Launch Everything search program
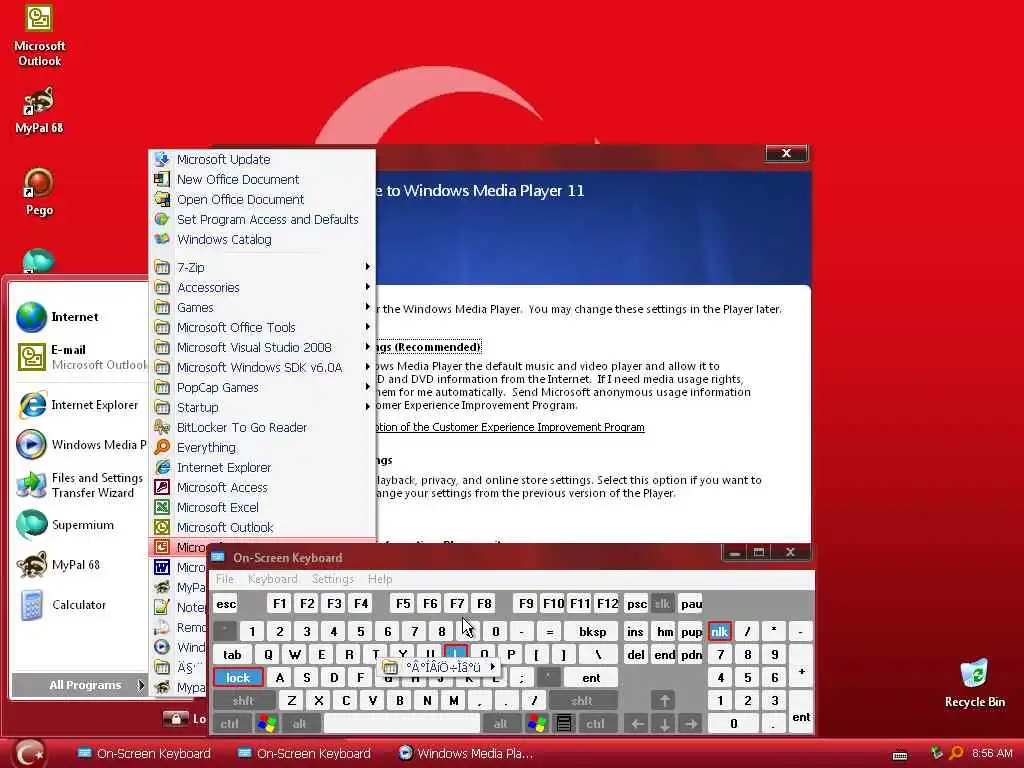 tap(263, 447)
